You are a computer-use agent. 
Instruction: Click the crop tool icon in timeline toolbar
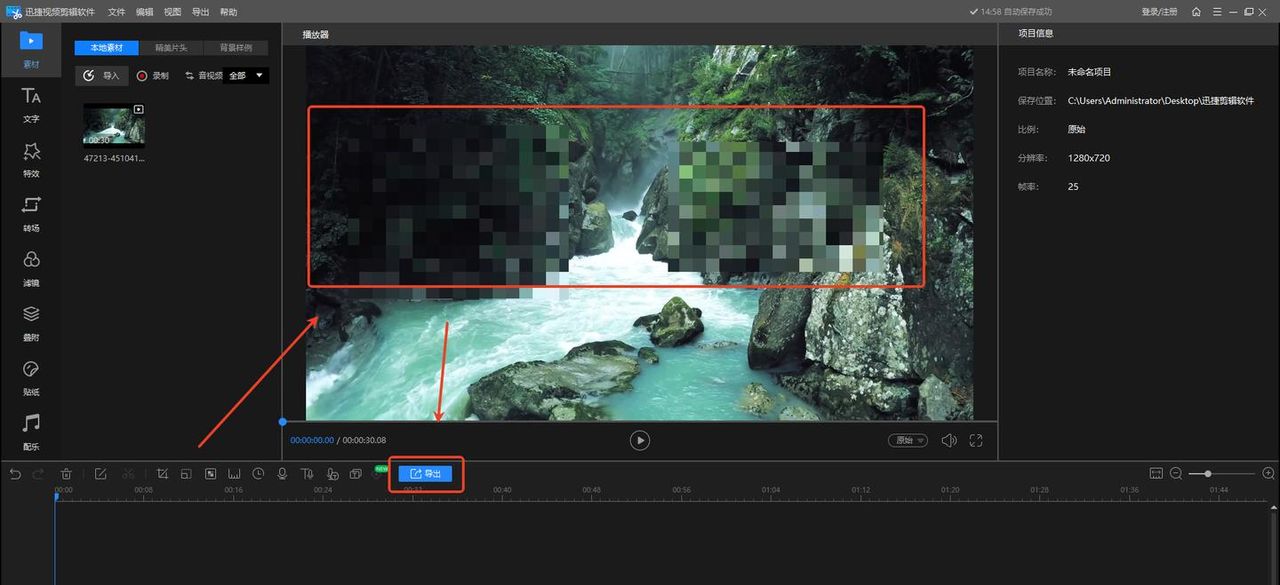tap(162, 474)
